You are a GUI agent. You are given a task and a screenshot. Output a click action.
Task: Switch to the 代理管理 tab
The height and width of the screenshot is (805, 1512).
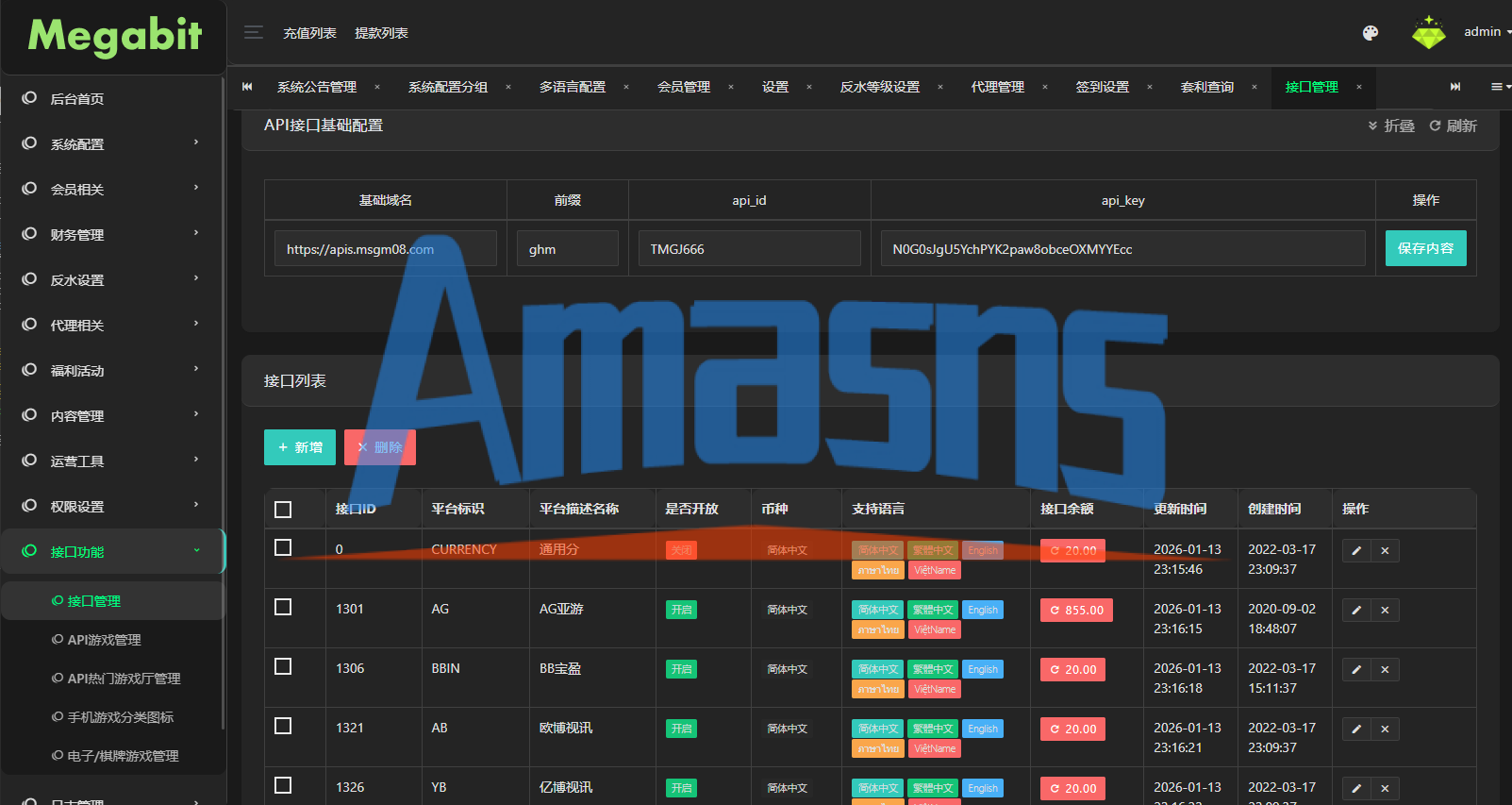click(998, 87)
